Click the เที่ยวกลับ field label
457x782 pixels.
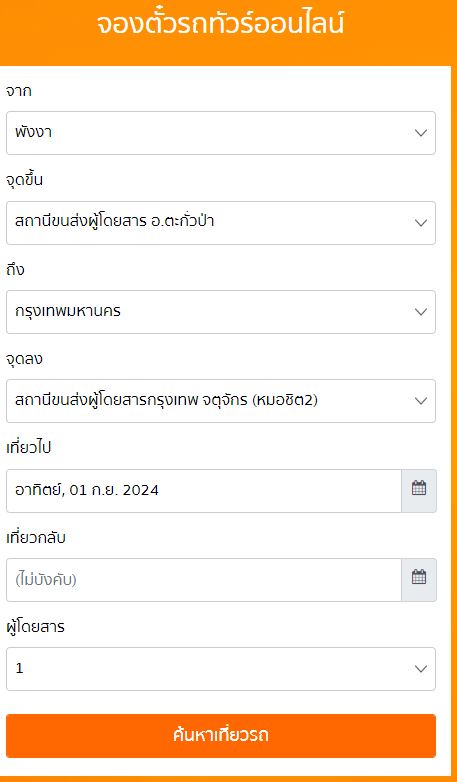pos(36,538)
